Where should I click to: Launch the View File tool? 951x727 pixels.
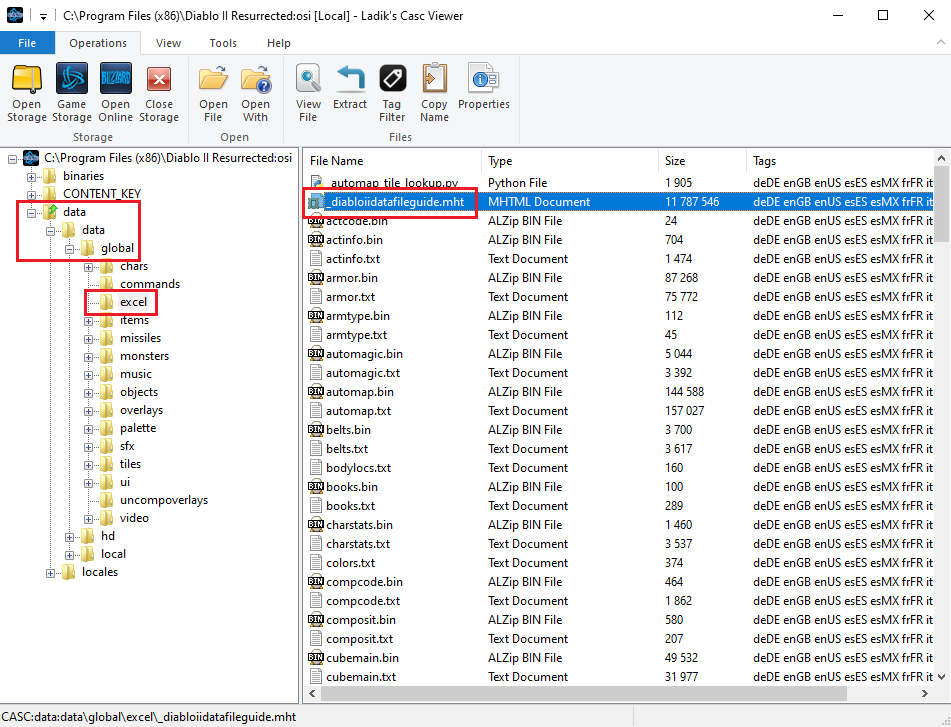point(308,93)
